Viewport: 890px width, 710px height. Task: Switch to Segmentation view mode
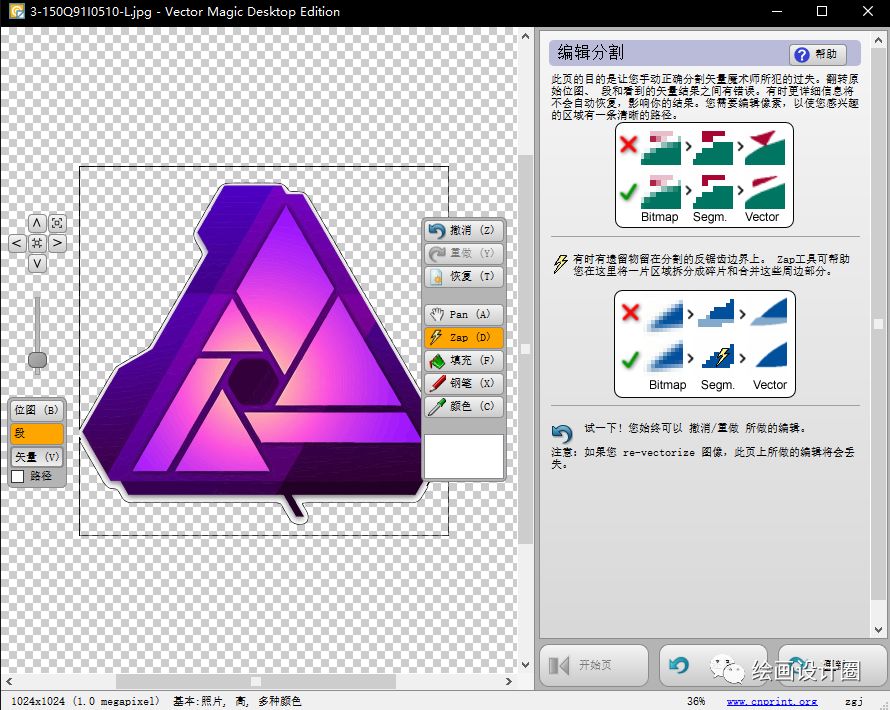(x=37, y=434)
